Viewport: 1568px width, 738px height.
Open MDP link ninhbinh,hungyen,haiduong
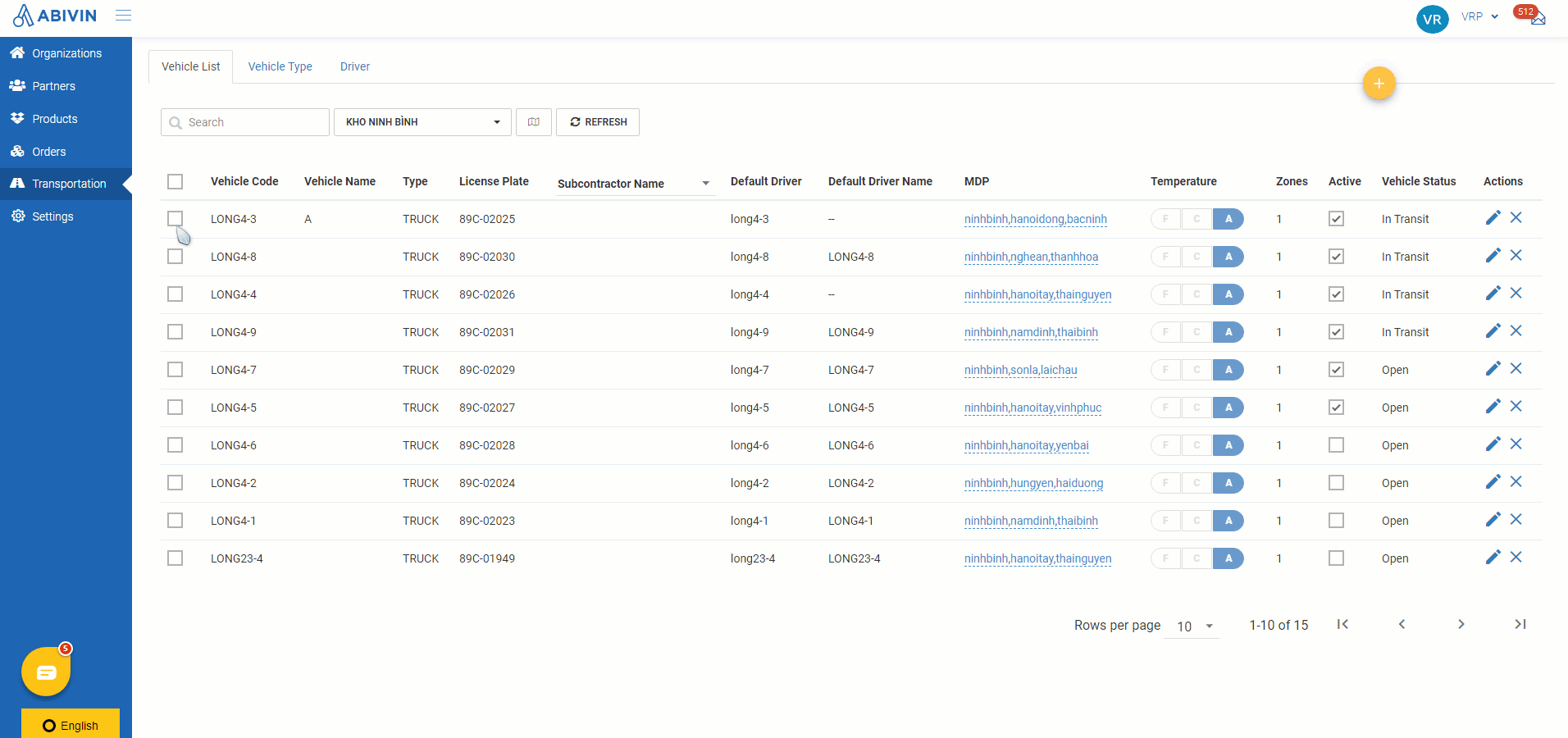click(1033, 483)
